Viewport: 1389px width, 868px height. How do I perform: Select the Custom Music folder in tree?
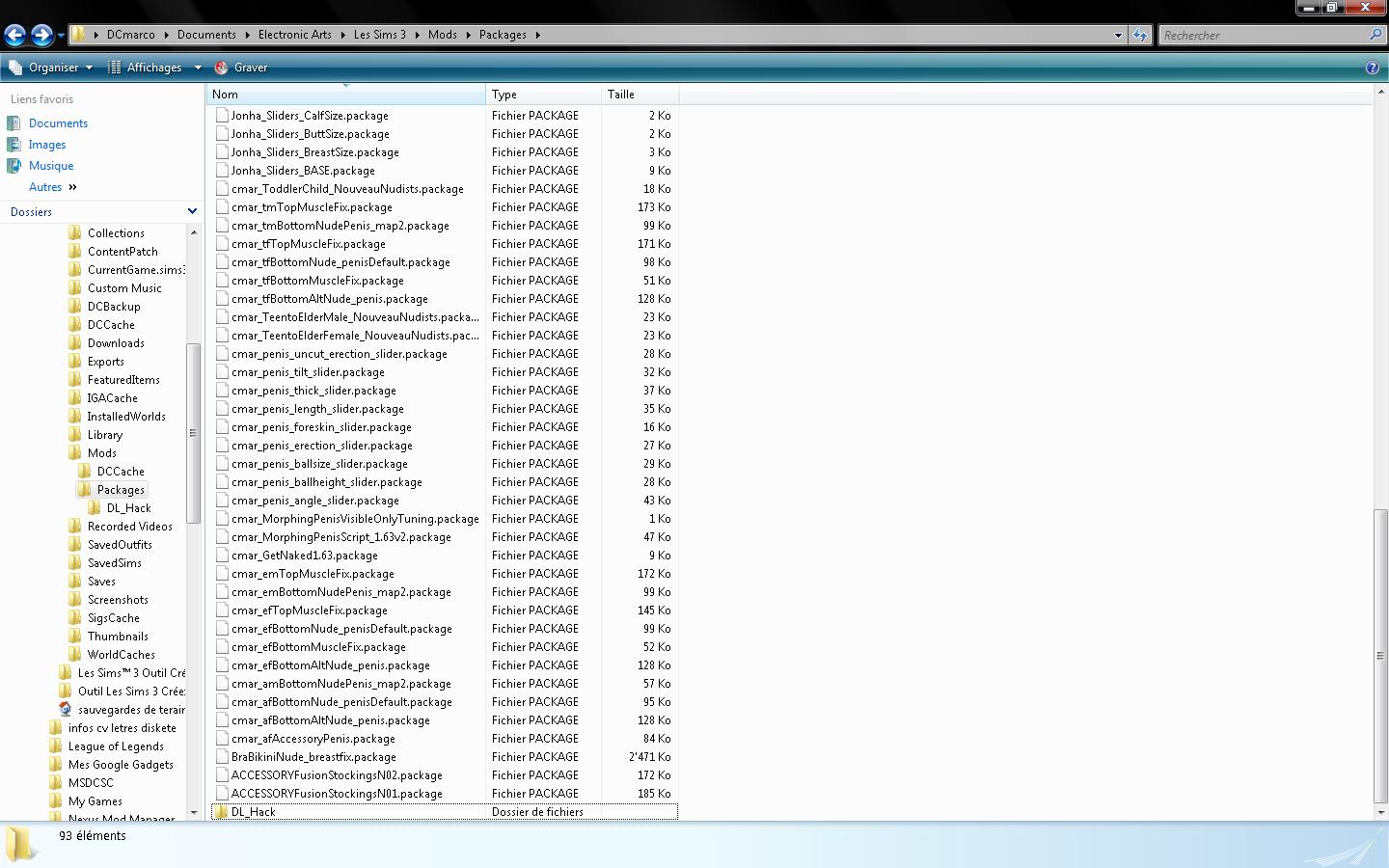pyautogui.click(x=124, y=288)
